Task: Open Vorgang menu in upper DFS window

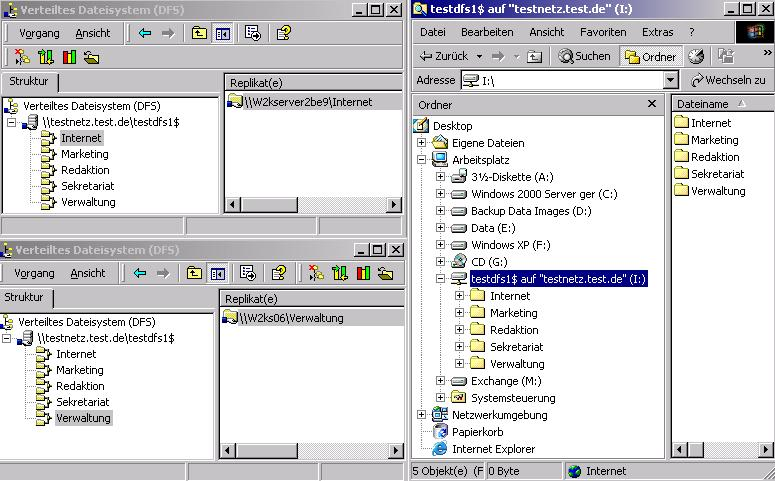Action: (x=39, y=33)
